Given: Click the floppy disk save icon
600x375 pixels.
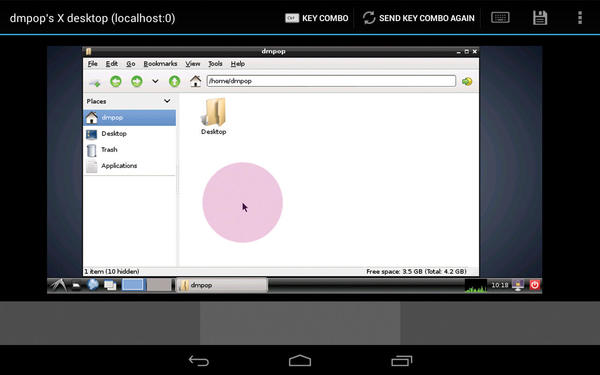Looking at the screenshot, I should point(540,18).
